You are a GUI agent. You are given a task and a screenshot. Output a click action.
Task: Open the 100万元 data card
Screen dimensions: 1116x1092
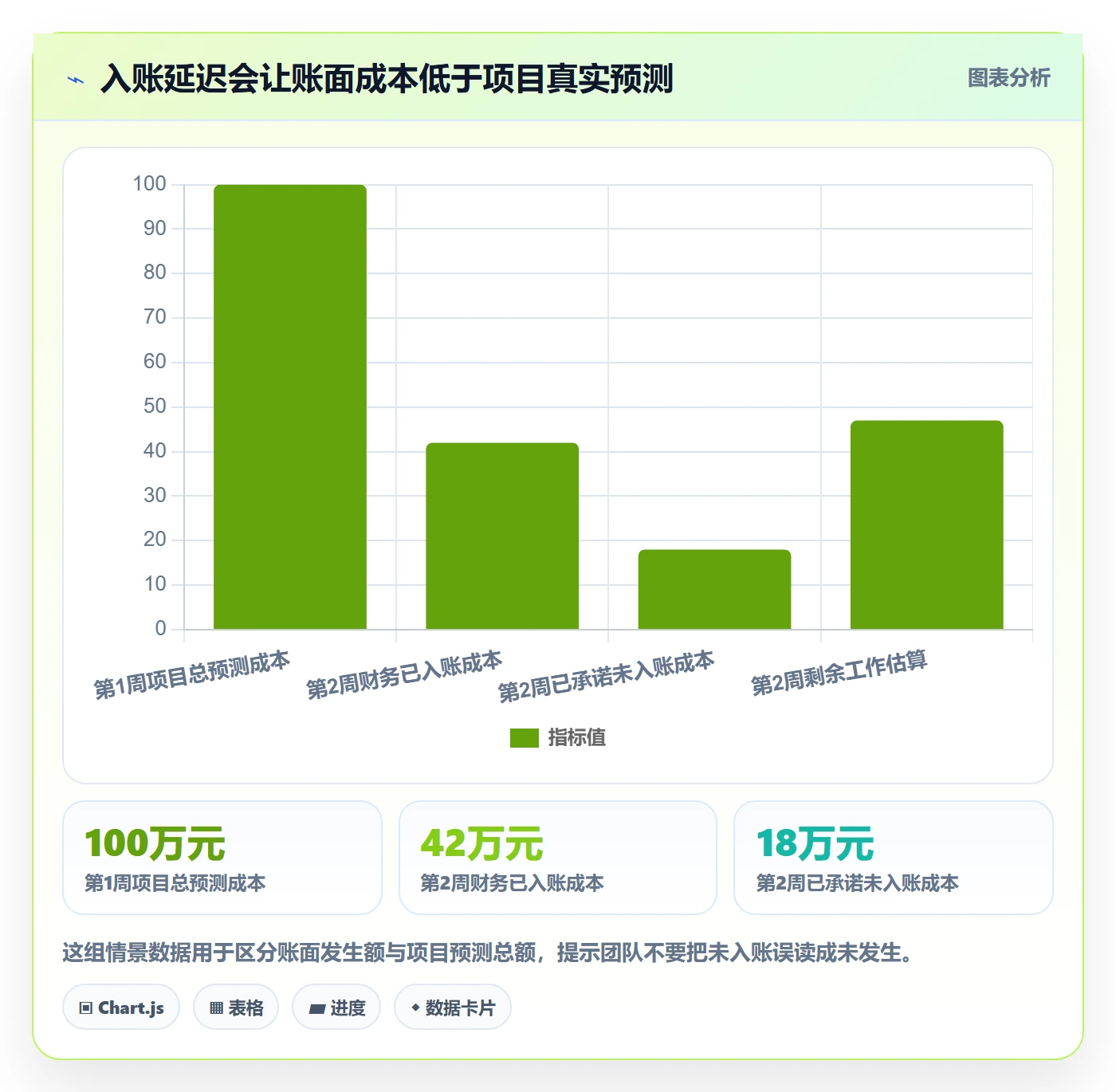point(222,858)
